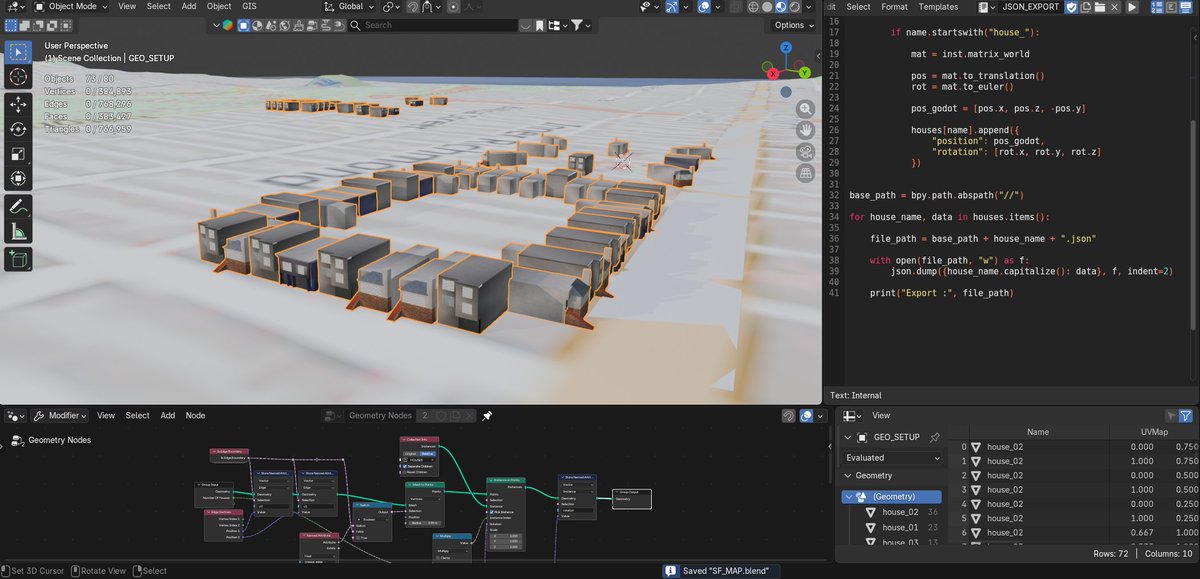The height and width of the screenshot is (579, 1200).
Task: Unlink the JSON_EXPORT text block
Action: (x=1114, y=7)
